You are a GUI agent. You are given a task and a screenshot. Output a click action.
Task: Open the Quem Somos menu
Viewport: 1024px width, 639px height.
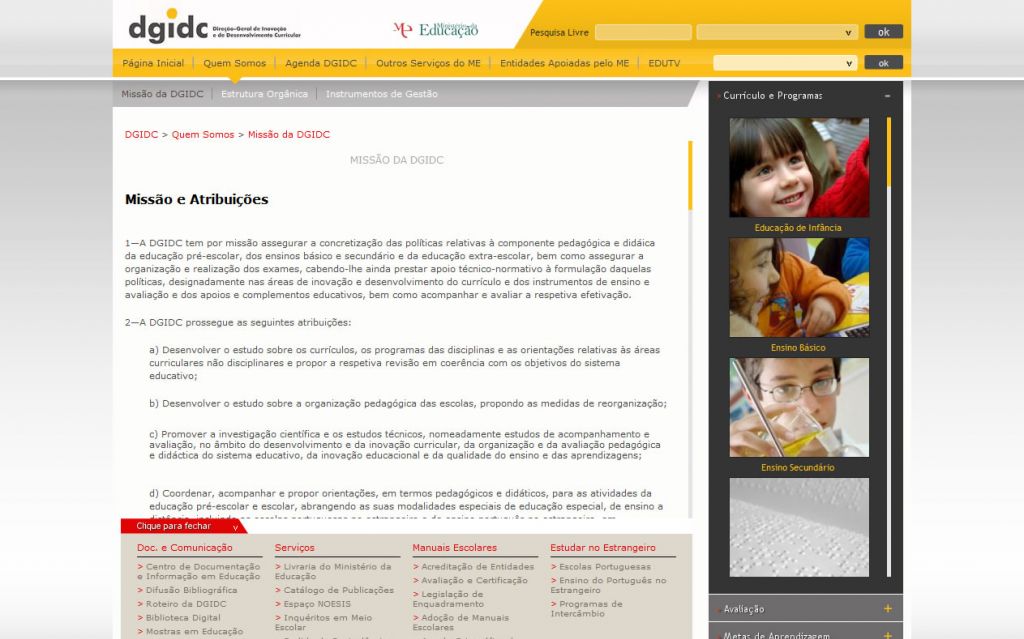pyautogui.click(x=235, y=63)
